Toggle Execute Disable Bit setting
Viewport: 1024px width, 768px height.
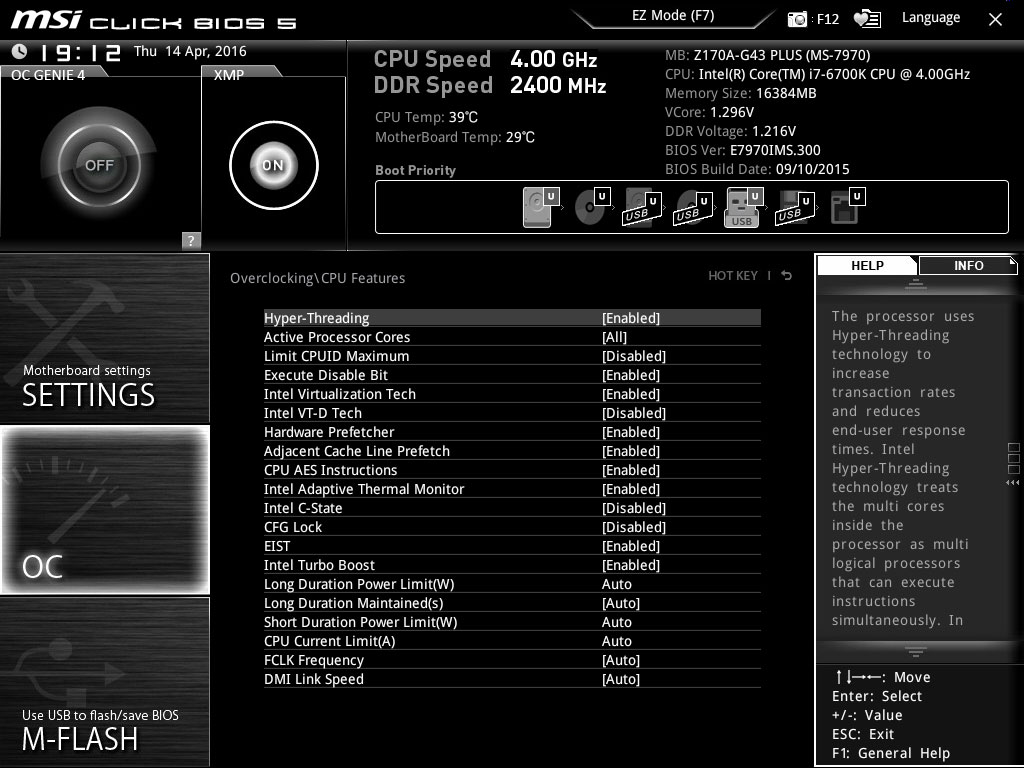click(x=512, y=375)
